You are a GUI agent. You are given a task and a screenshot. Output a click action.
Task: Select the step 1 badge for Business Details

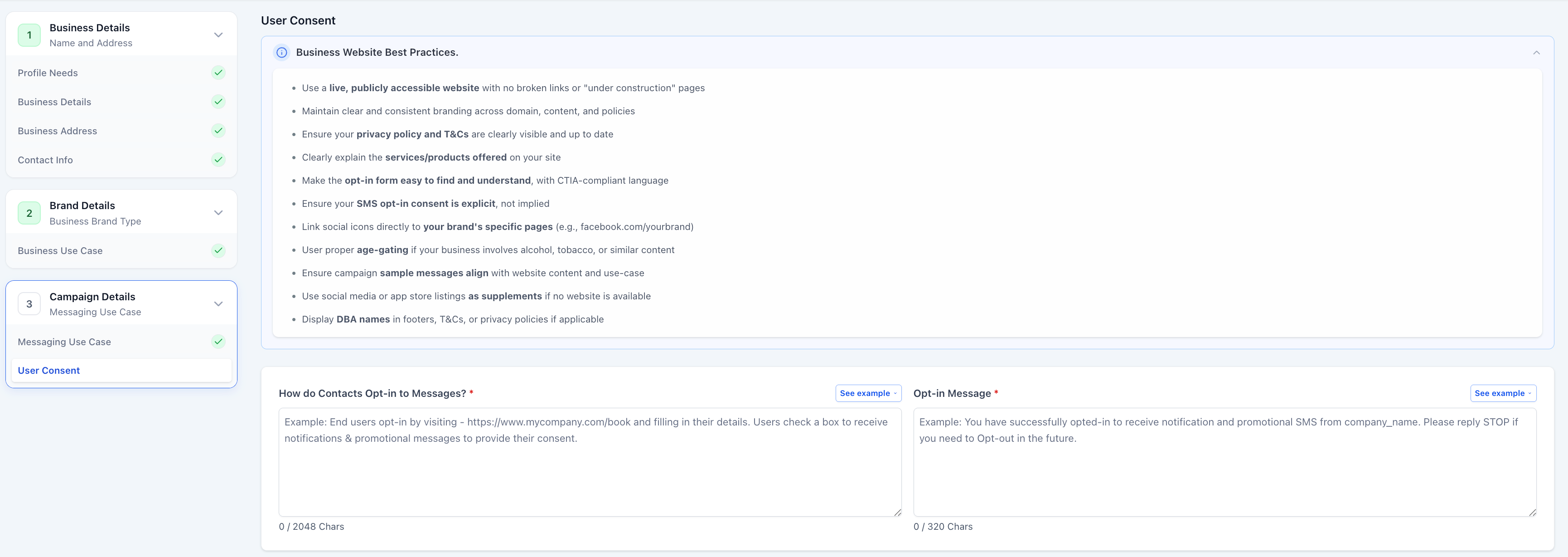(29, 35)
